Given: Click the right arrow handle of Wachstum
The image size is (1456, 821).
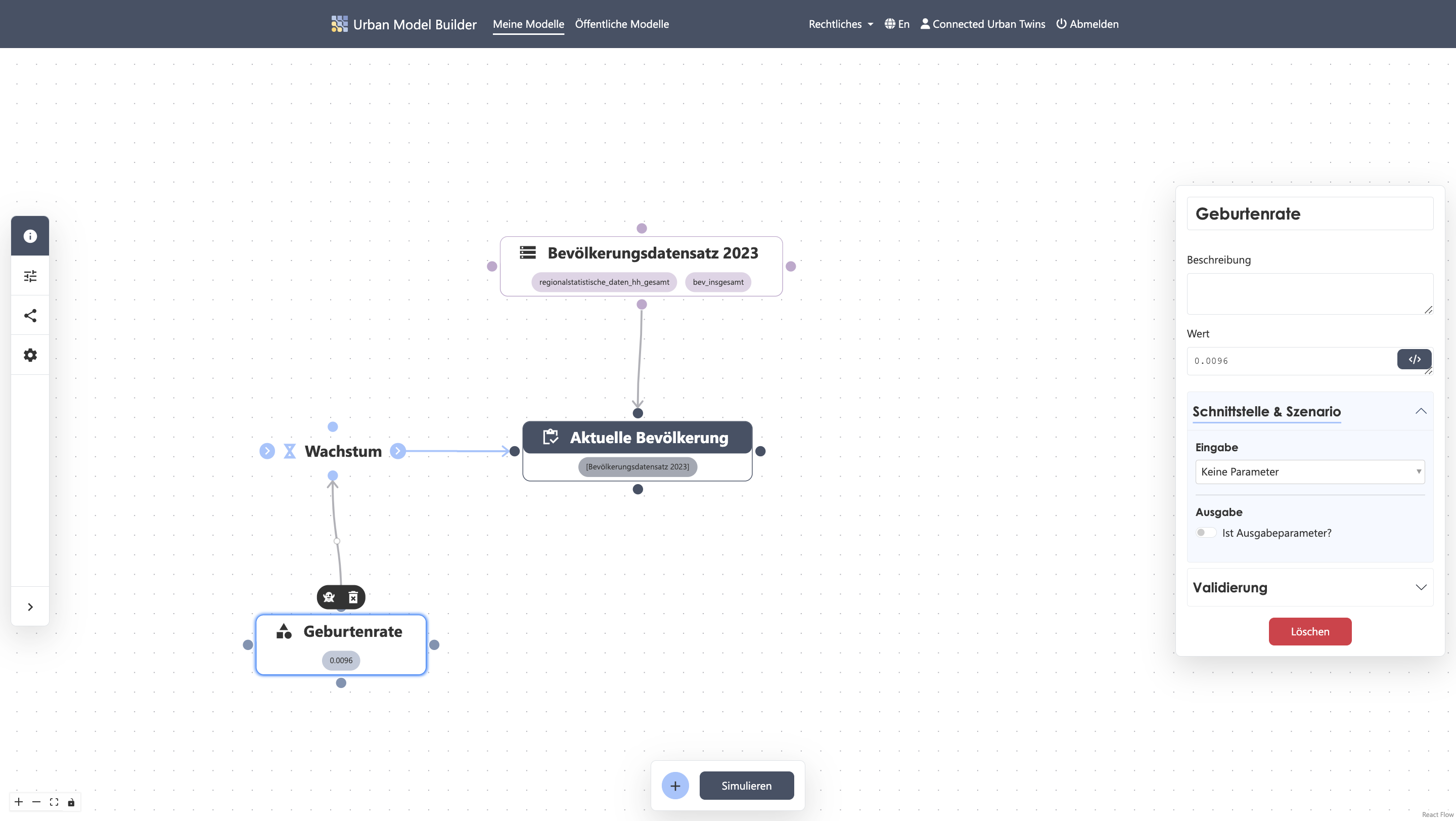Looking at the screenshot, I should click(x=398, y=451).
